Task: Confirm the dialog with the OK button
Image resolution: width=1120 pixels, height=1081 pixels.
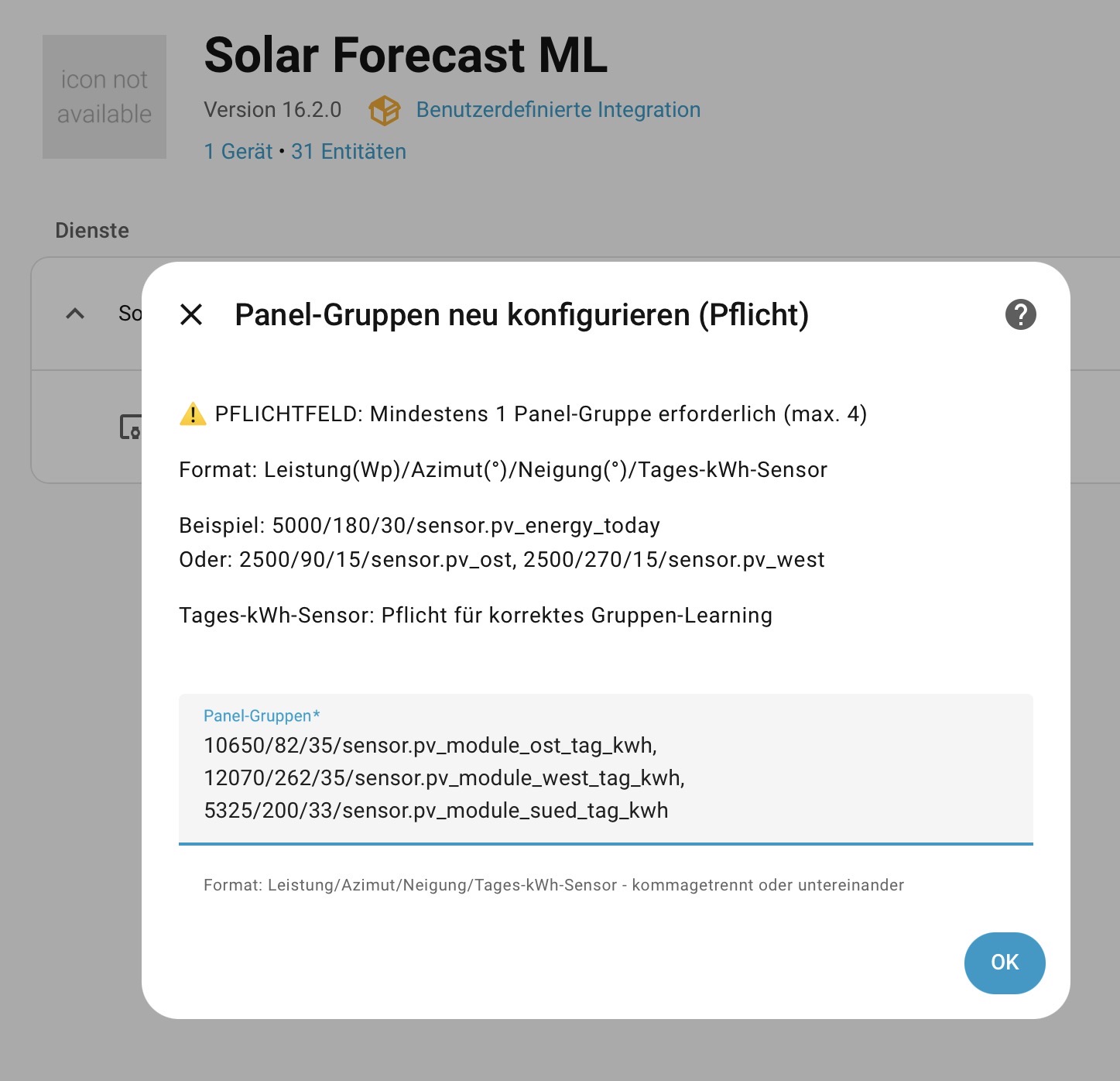Action: click(x=1004, y=963)
